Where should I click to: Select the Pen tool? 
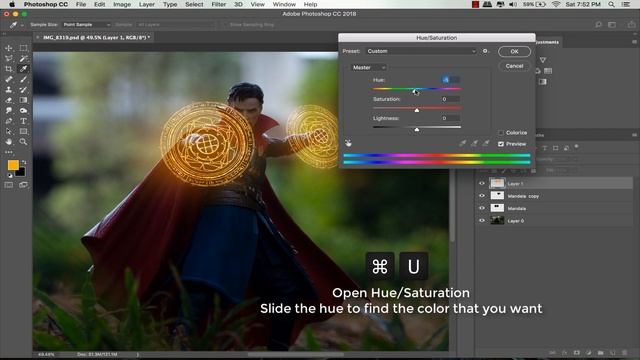(x=9, y=121)
